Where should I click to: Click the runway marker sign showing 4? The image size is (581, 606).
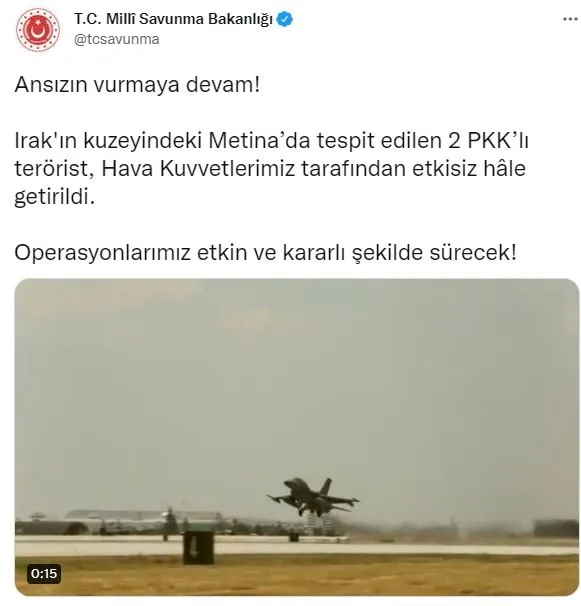point(198,547)
